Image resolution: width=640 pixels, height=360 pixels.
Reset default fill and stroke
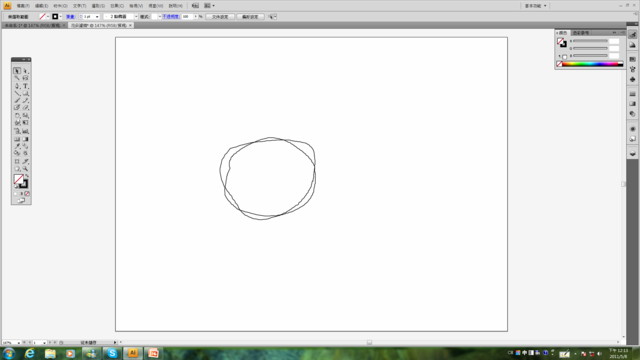(x=16, y=187)
